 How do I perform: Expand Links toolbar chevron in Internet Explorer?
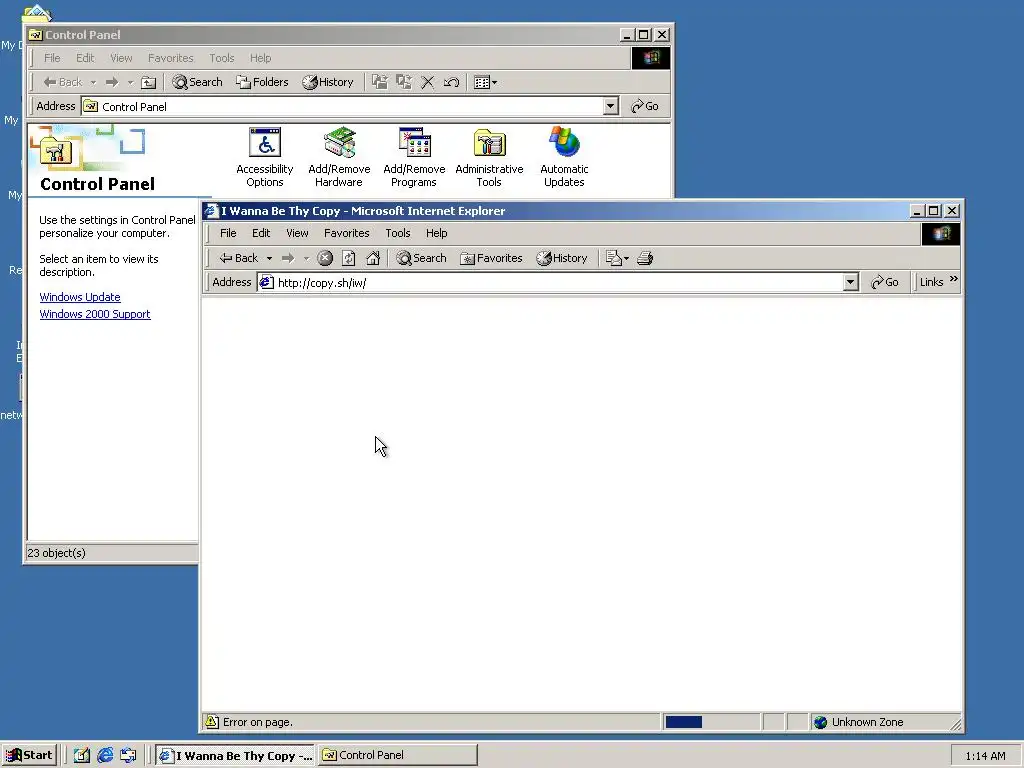tap(953, 279)
